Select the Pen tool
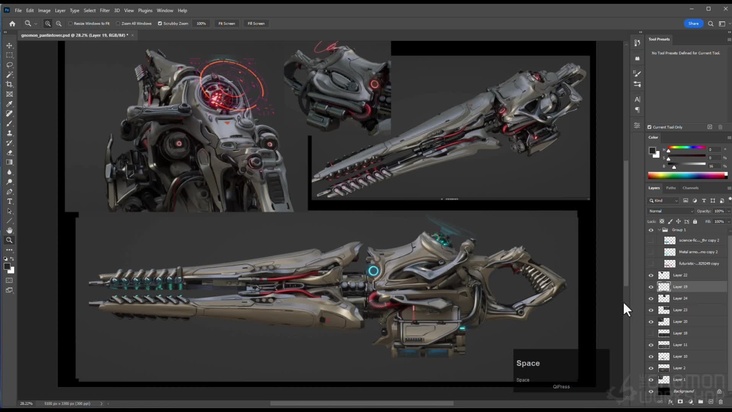The width and height of the screenshot is (732, 412). pyautogui.click(x=9, y=192)
